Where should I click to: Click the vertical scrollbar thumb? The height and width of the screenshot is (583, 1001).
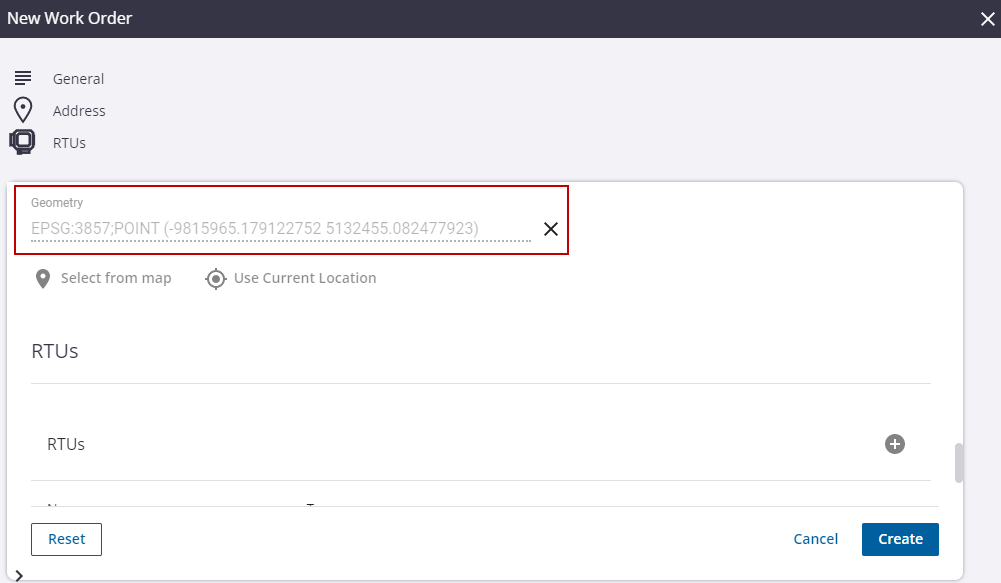tap(960, 463)
